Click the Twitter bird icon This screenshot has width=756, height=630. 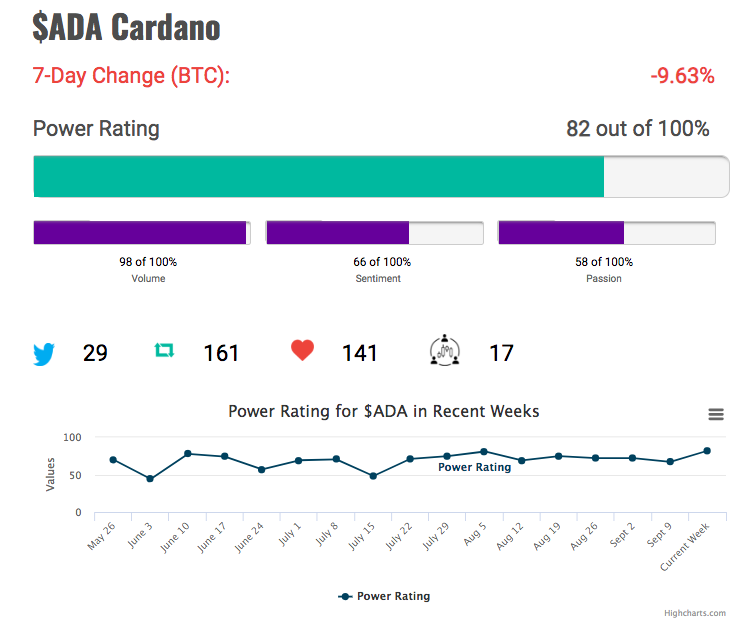coord(44,354)
